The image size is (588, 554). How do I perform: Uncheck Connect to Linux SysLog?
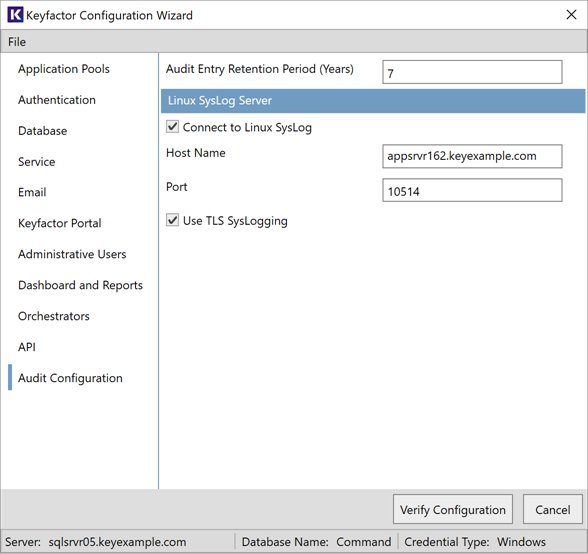click(172, 127)
